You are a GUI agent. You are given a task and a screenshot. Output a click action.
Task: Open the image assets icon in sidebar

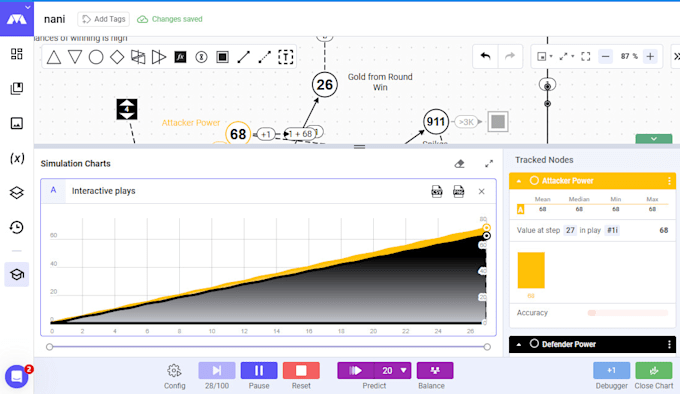click(x=16, y=123)
